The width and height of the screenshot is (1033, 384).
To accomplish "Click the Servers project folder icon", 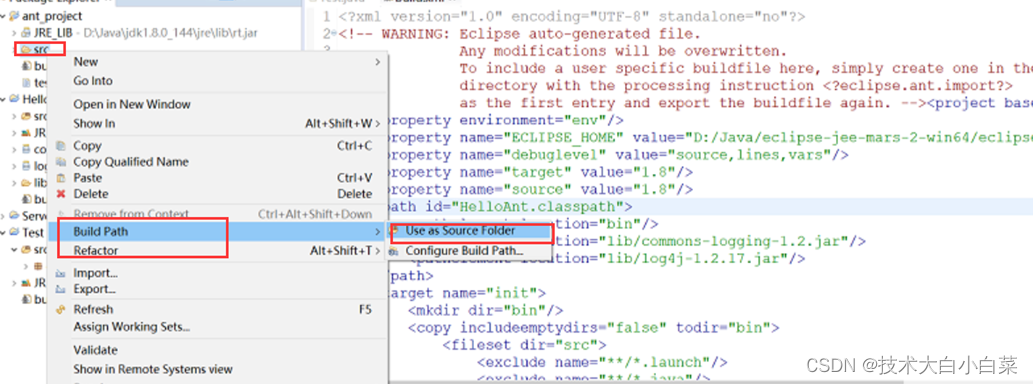I will (14, 215).
